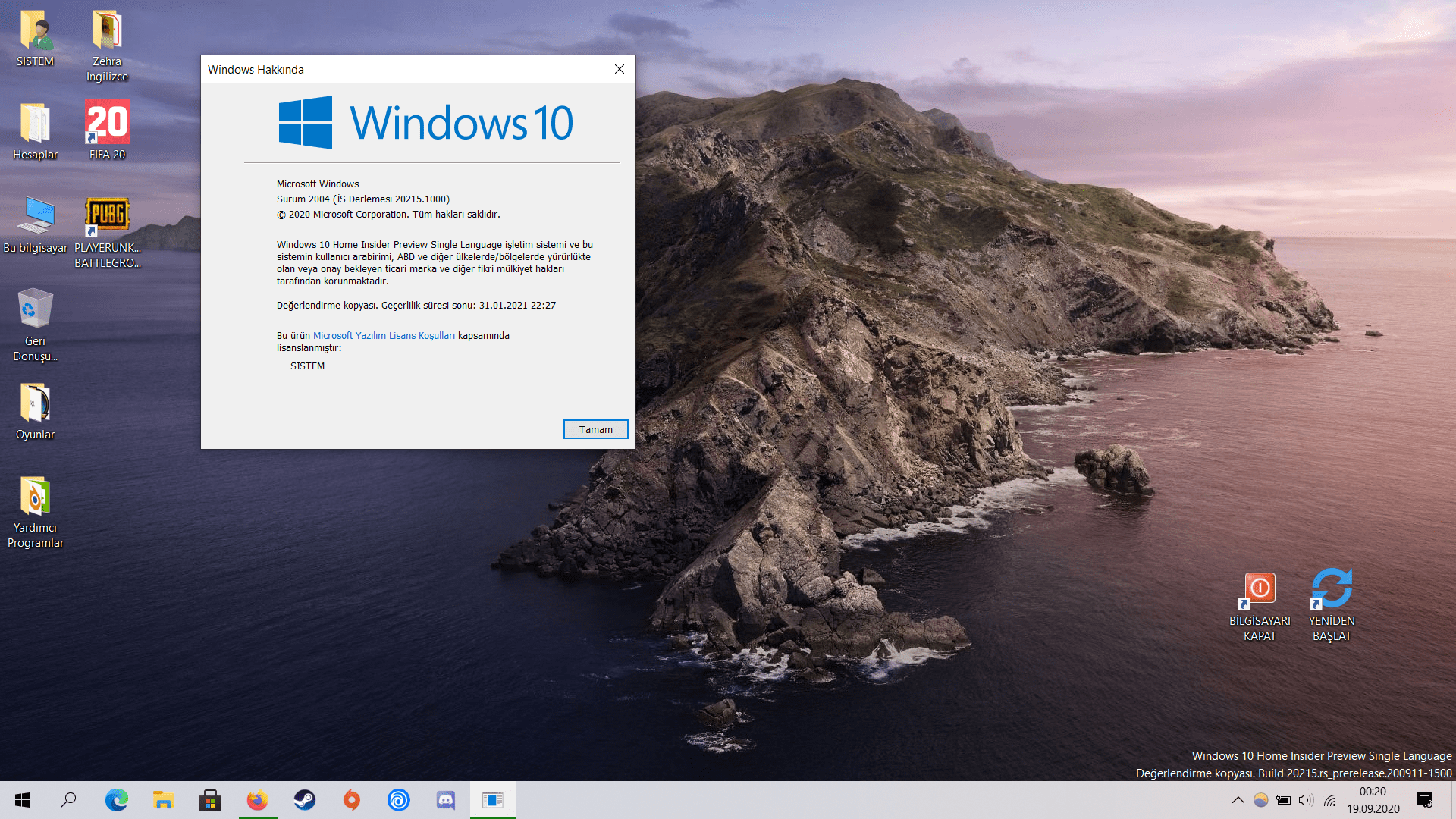The image size is (1456, 819).
Task: Open the Windows Start menu
Action: click(x=23, y=800)
